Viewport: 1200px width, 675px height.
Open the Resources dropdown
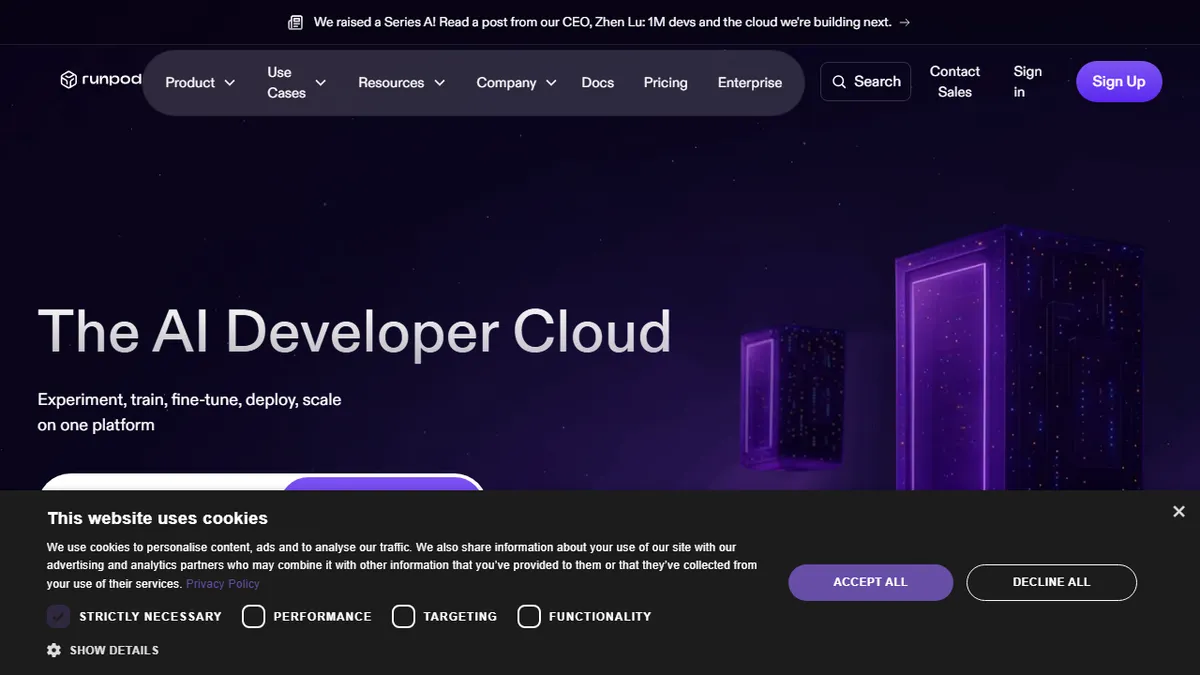[402, 83]
